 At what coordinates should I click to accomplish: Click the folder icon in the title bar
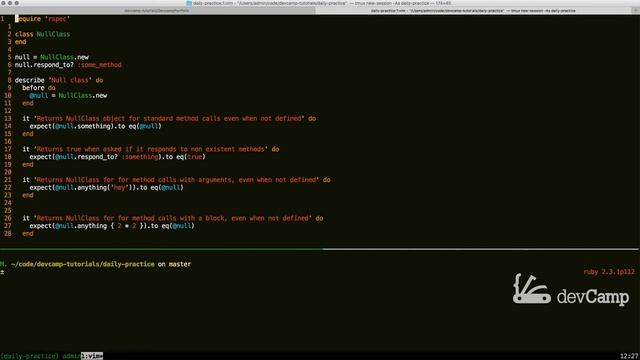(189, 3)
